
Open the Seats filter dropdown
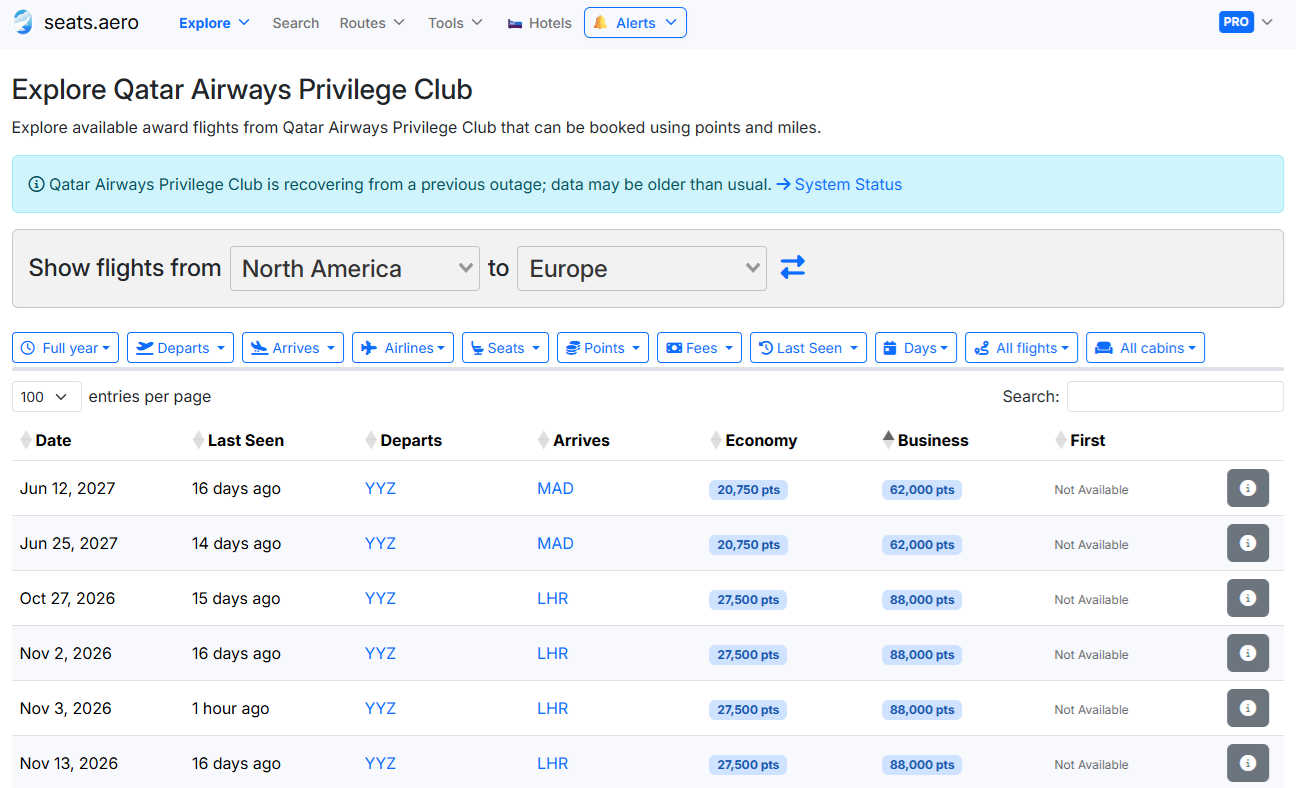(505, 348)
